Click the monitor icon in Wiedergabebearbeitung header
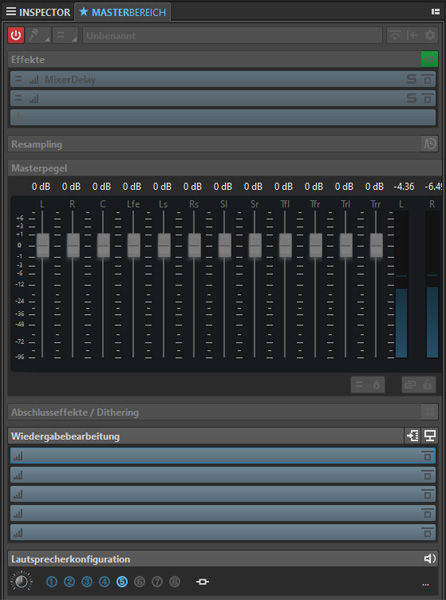This screenshot has height=600, width=446. coord(430,436)
